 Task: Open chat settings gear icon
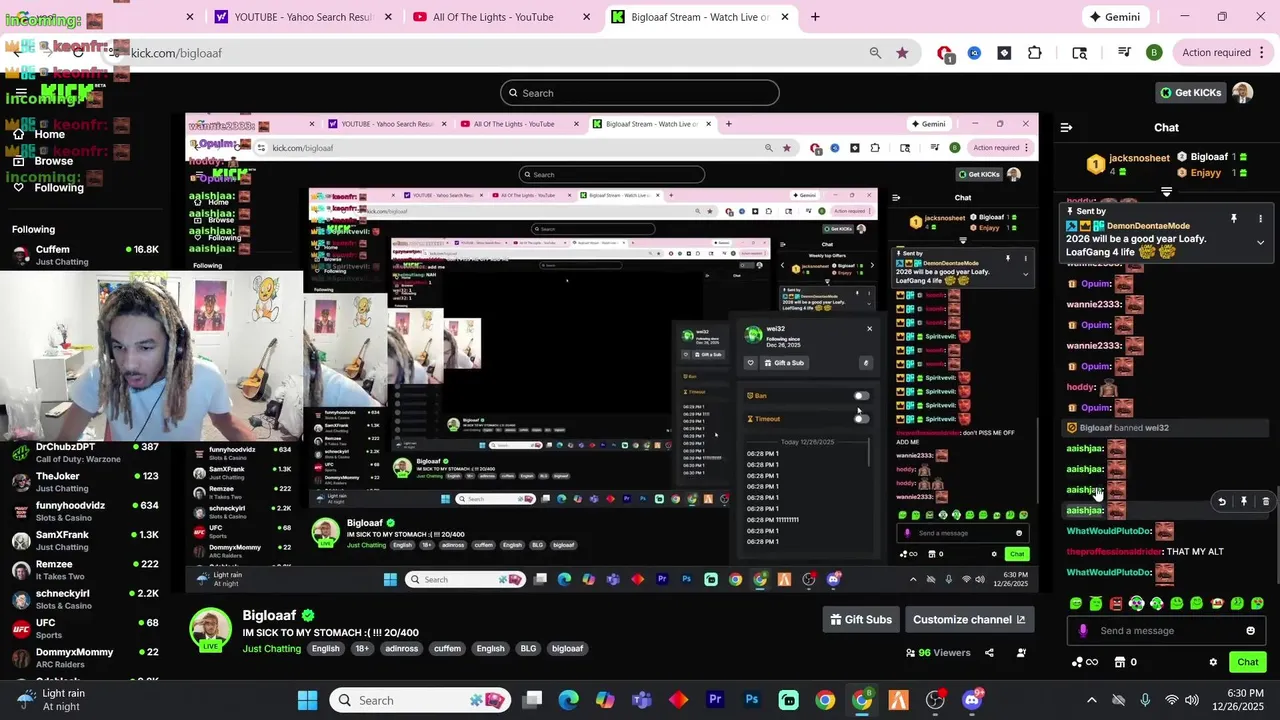click(1213, 662)
